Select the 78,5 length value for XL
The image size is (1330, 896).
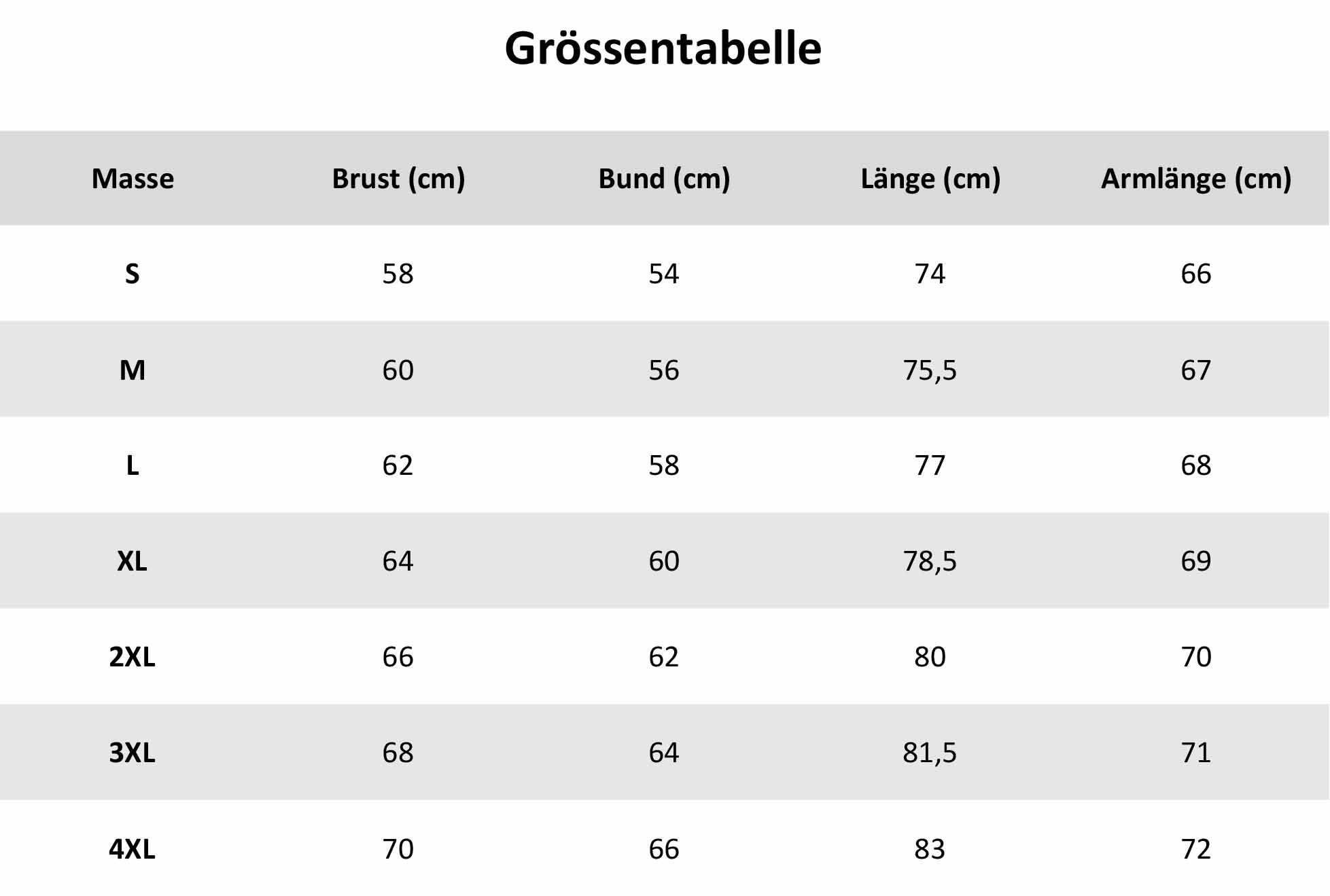930,561
